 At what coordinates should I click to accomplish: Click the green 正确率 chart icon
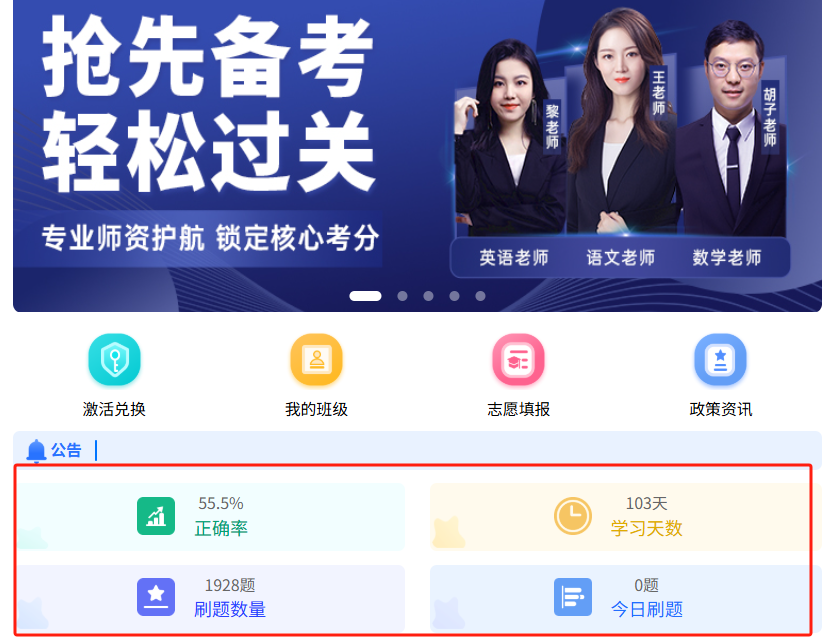(156, 516)
